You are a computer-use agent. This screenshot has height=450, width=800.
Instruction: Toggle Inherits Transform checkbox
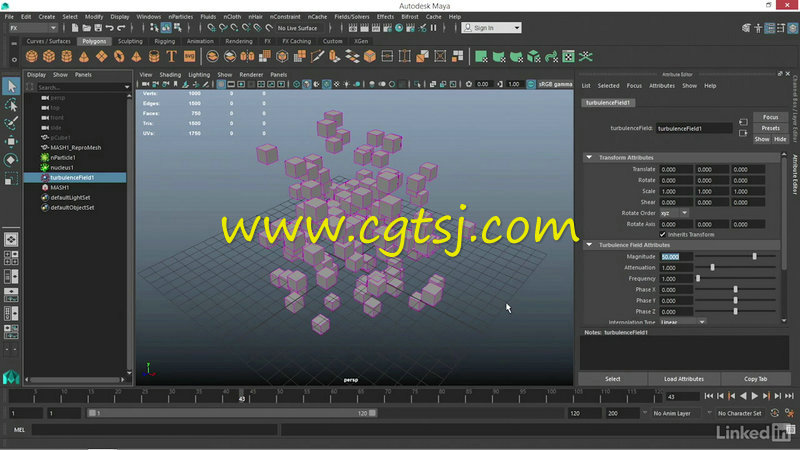point(662,234)
